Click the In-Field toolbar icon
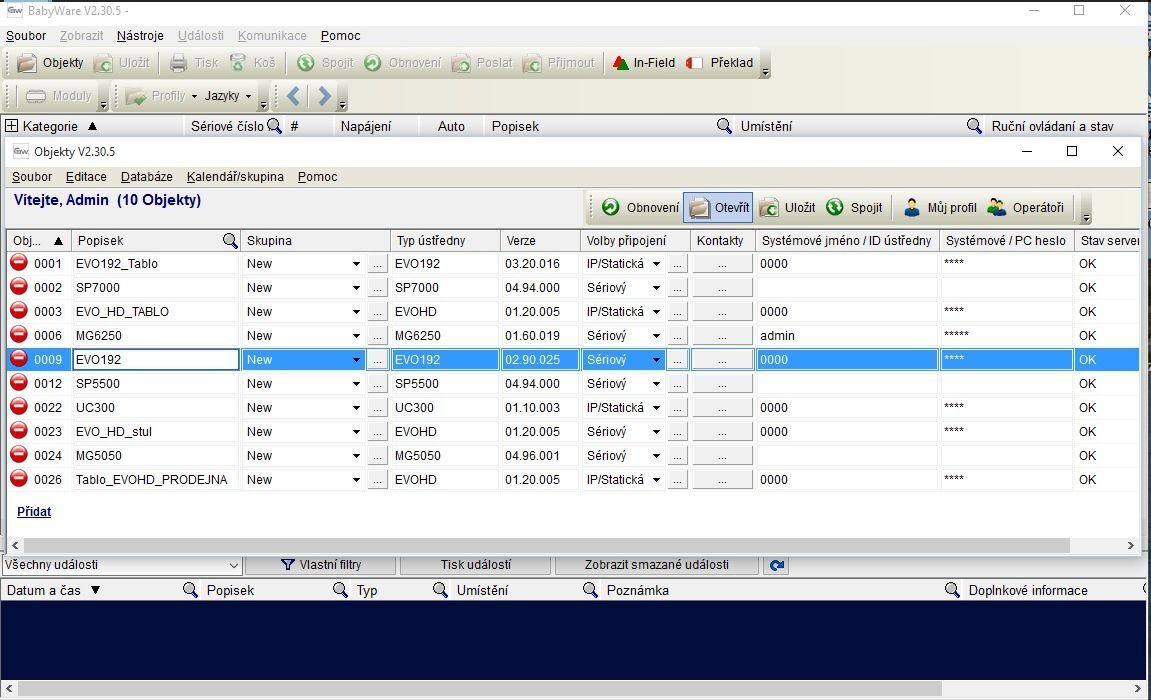 [621, 63]
